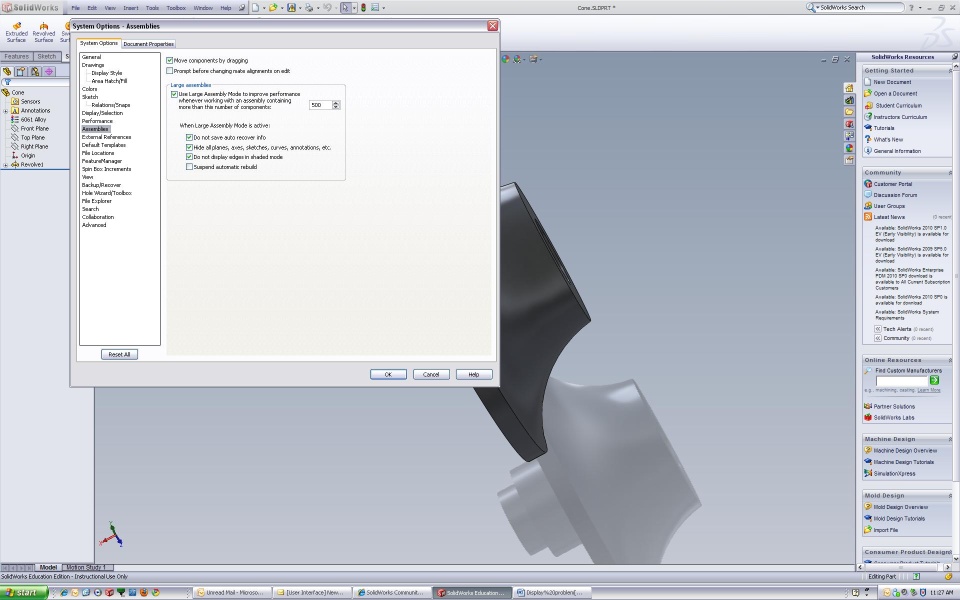Viewport: 960px width, 600px height.
Task: Click the Save toolbar icon
Action: (x=291, y=8)
